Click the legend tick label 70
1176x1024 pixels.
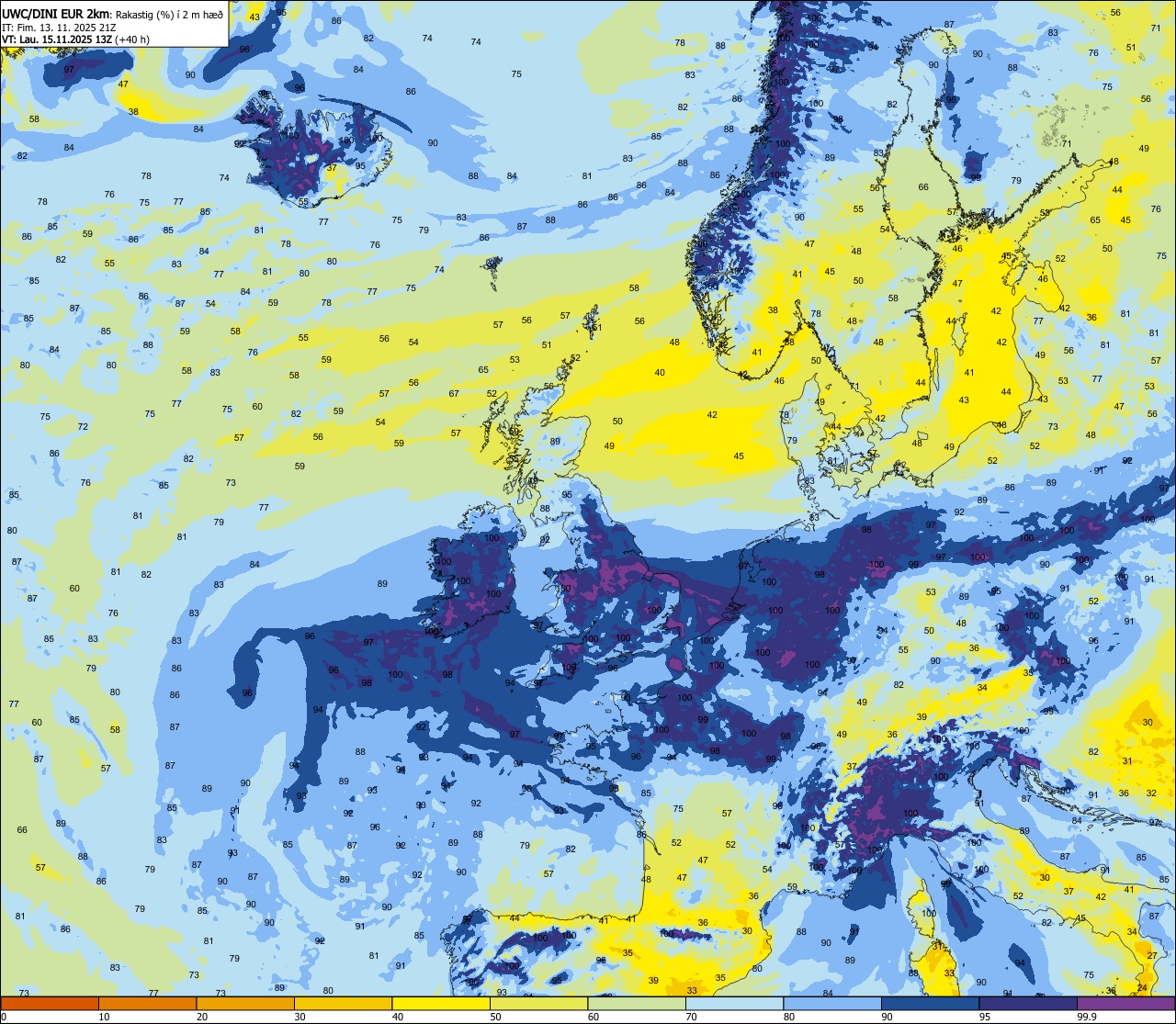[x=691, y=1017]
